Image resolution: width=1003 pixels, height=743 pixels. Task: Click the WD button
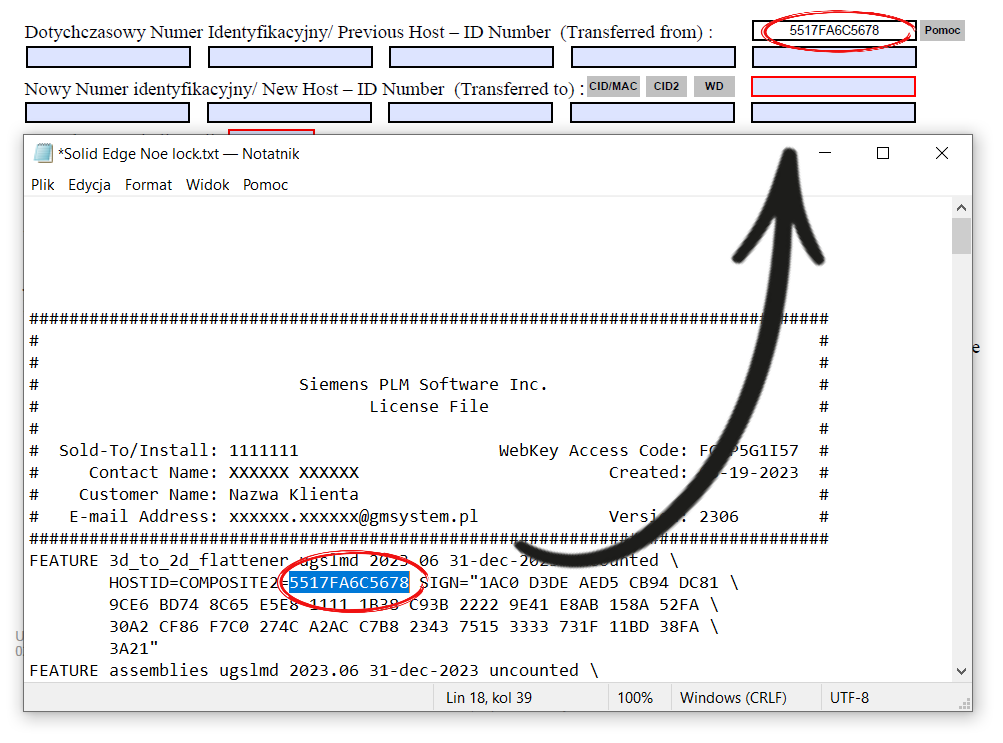point(714,86)
